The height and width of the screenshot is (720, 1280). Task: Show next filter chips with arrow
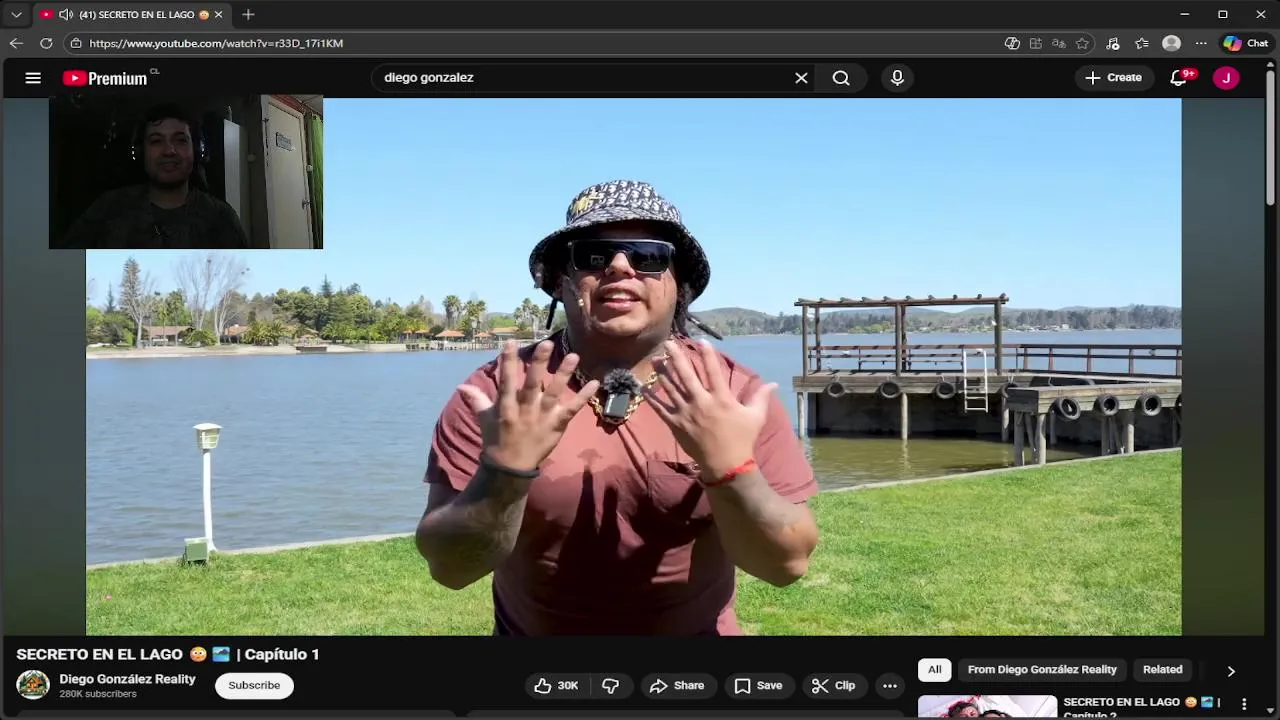coord(1231,671)
